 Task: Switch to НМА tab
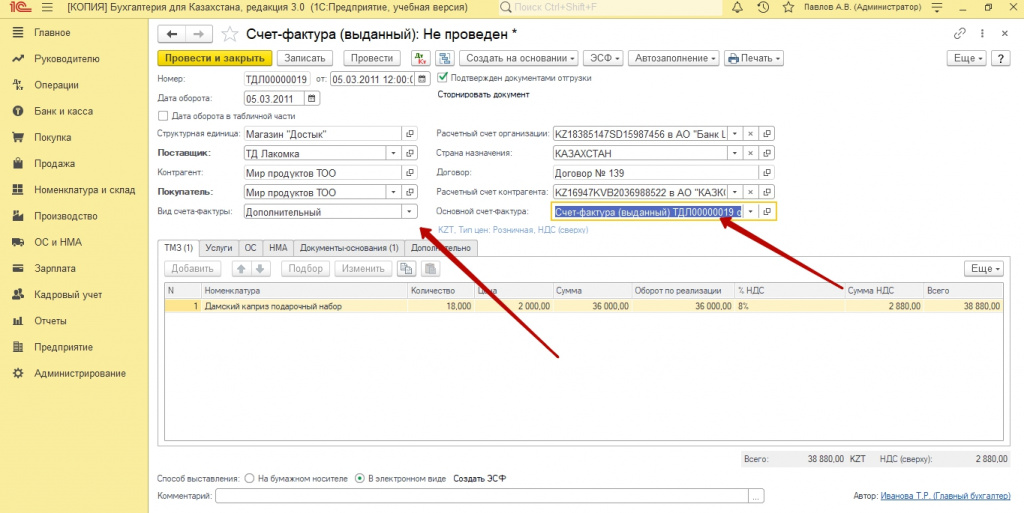pyautogui.click(x=278, y=248)
